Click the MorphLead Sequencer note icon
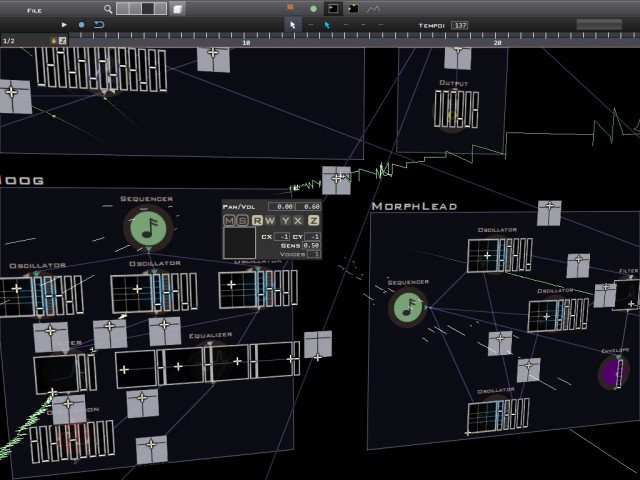 pyautogui.click(x=407, y=306)
